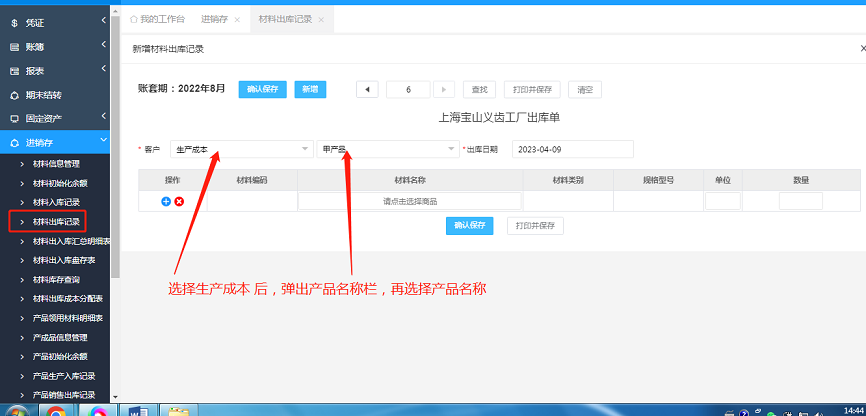Open 材料库存查询 in the sidebar
The height and width of the screenshot is (416, 866).
tap(56, 280)
